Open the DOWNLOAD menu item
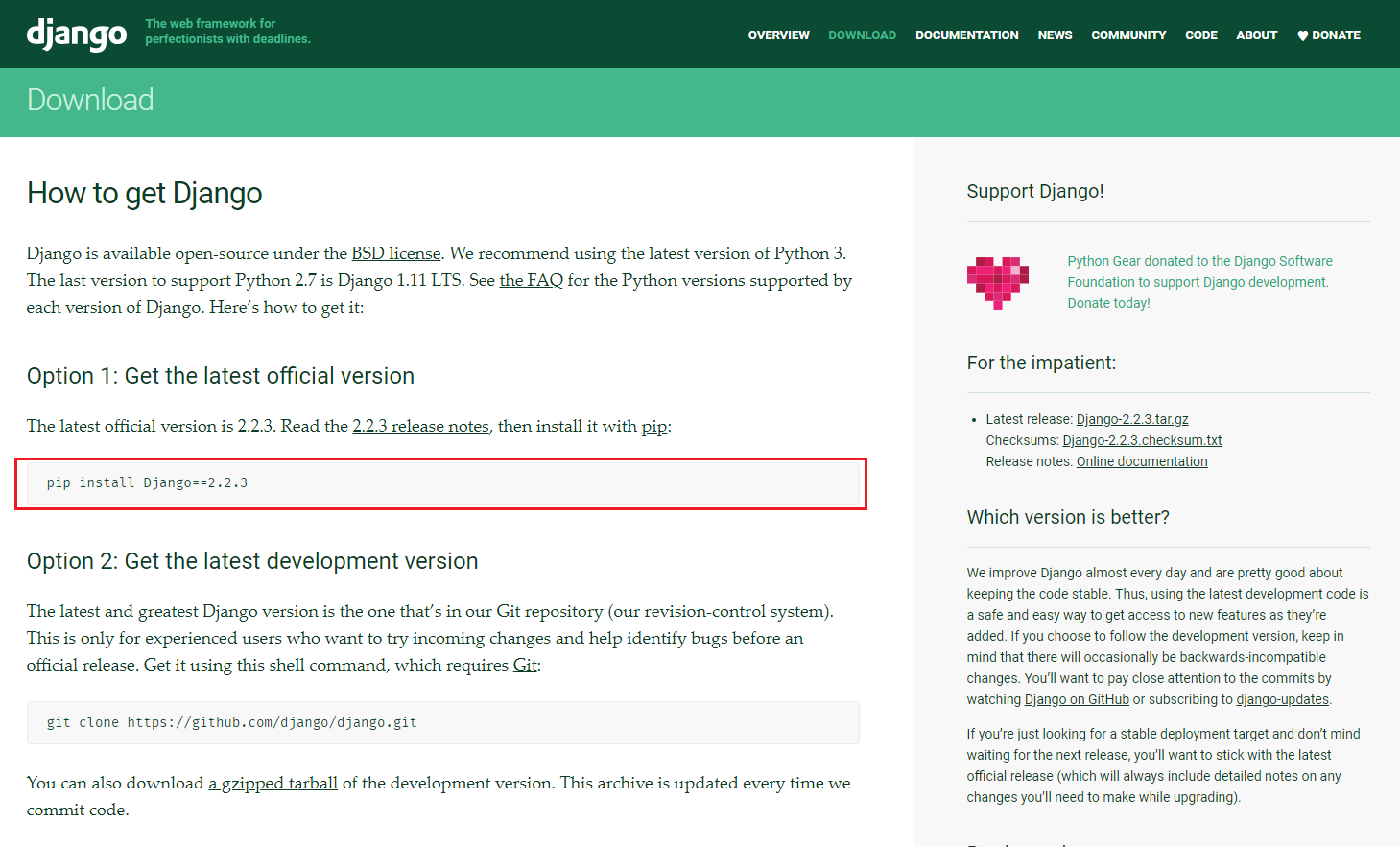Image resolution: width=1400 pixels, height=847 pixels. point(862,35)
